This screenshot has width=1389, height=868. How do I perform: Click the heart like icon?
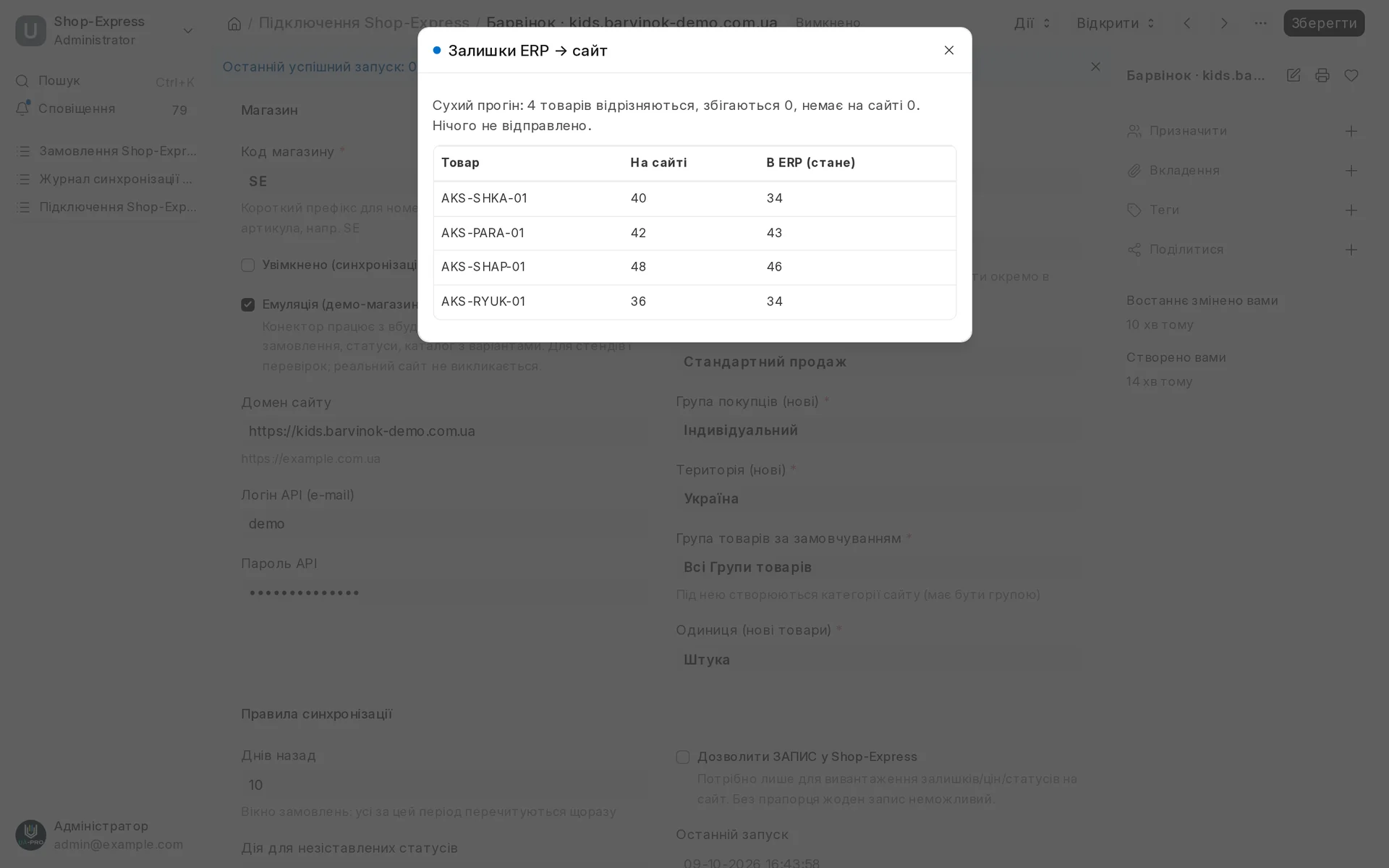(1351, 75)
